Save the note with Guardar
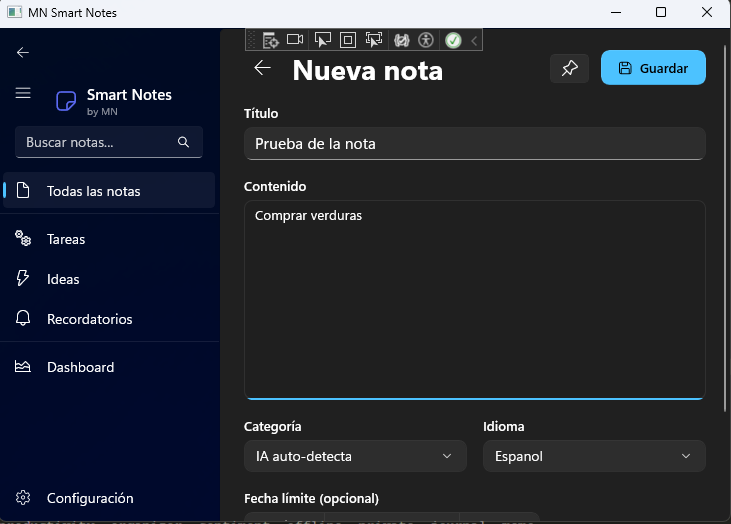 click(653, 68)
